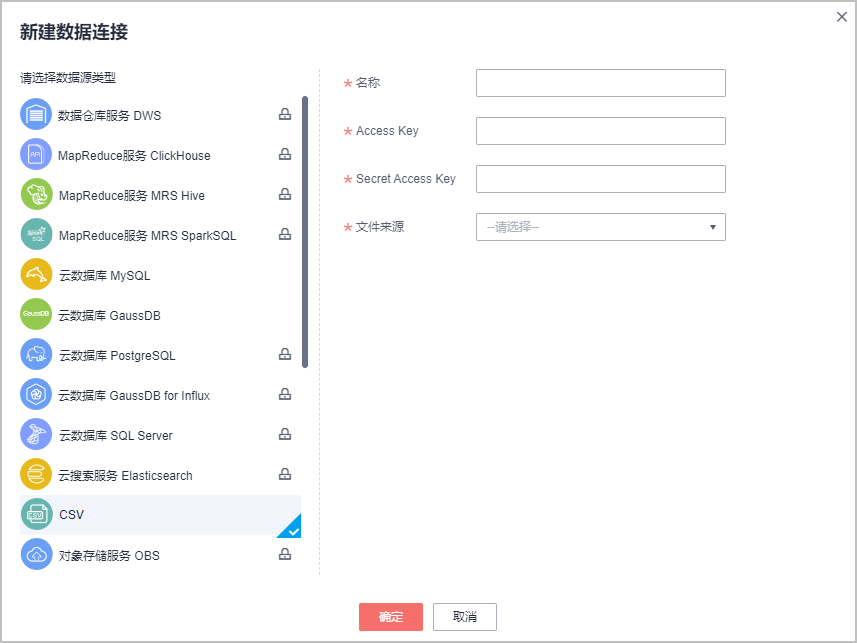
Task: Click the MySQL dolphin icon
Action: (x=37, y=274)
